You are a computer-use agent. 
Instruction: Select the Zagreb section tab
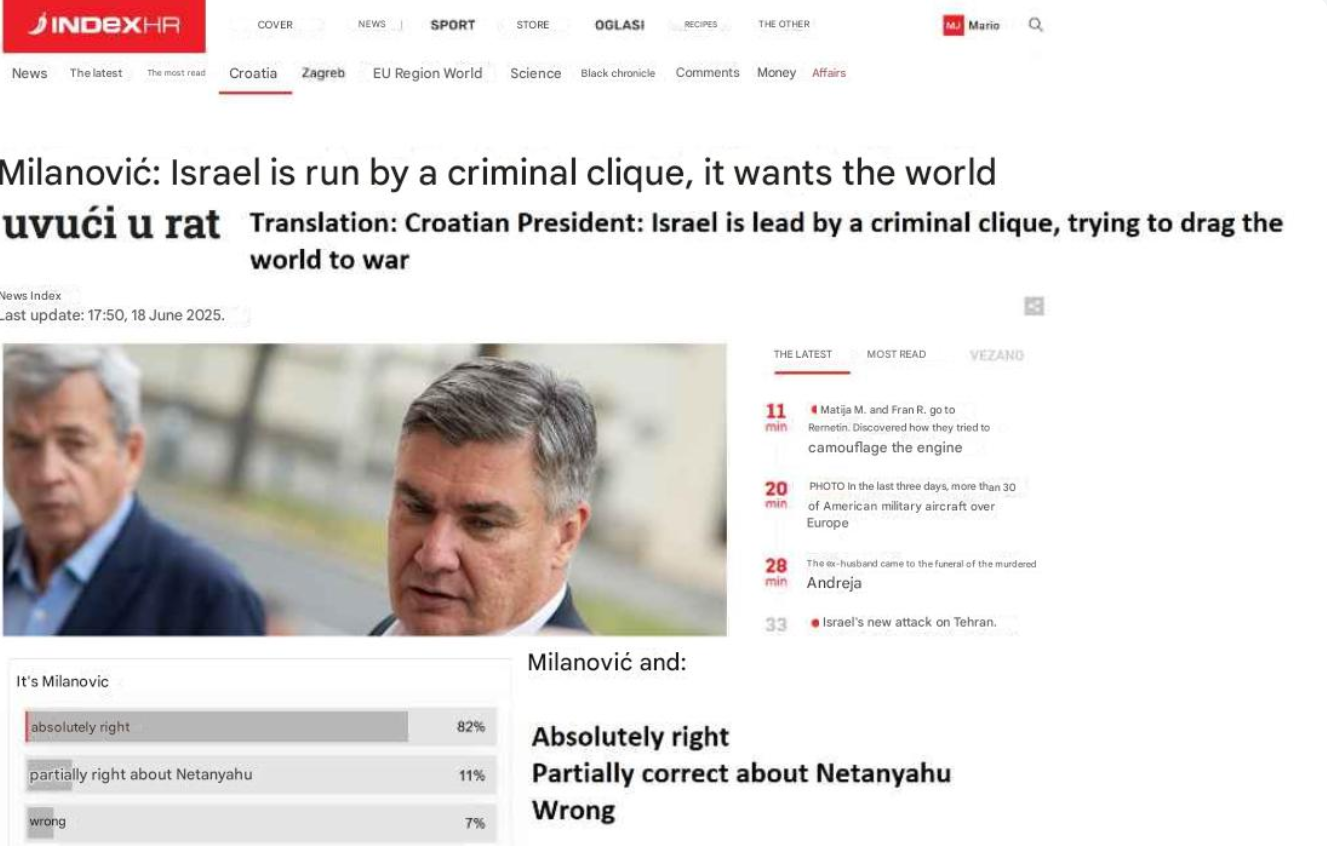click(323, 73)
